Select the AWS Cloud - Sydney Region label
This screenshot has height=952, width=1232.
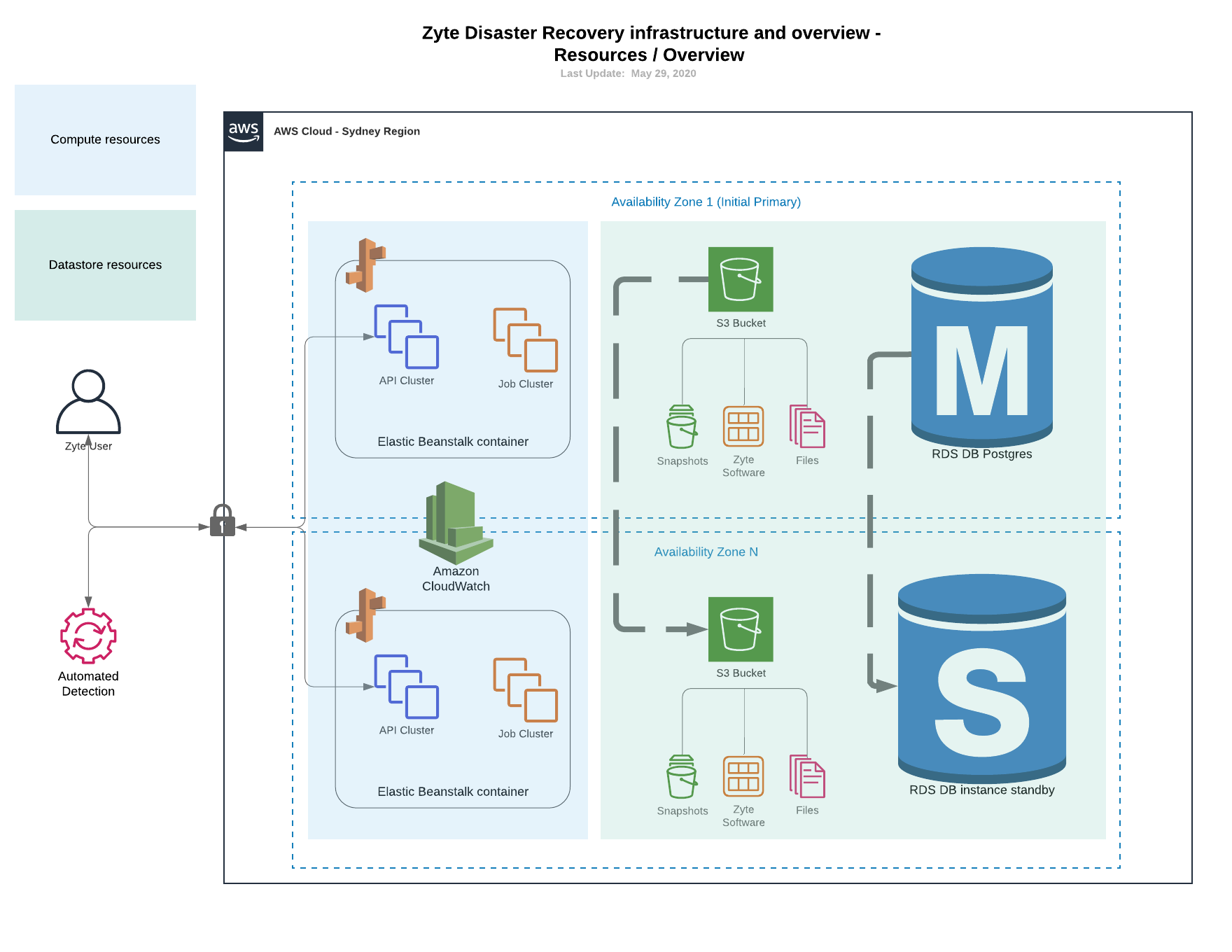[346, 131]
